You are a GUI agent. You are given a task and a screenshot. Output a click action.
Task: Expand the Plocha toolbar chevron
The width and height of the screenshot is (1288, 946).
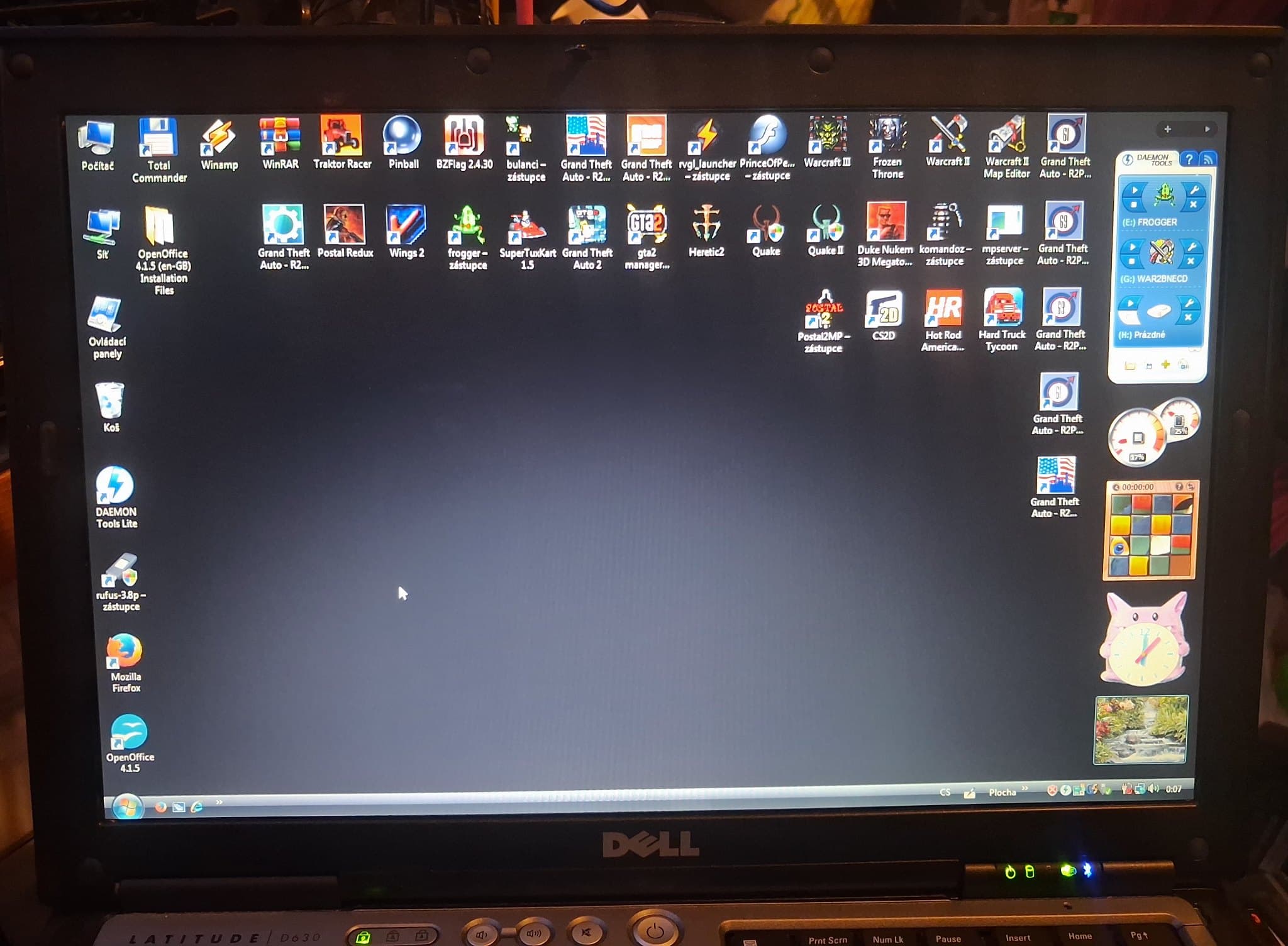tap(1024, 788)
